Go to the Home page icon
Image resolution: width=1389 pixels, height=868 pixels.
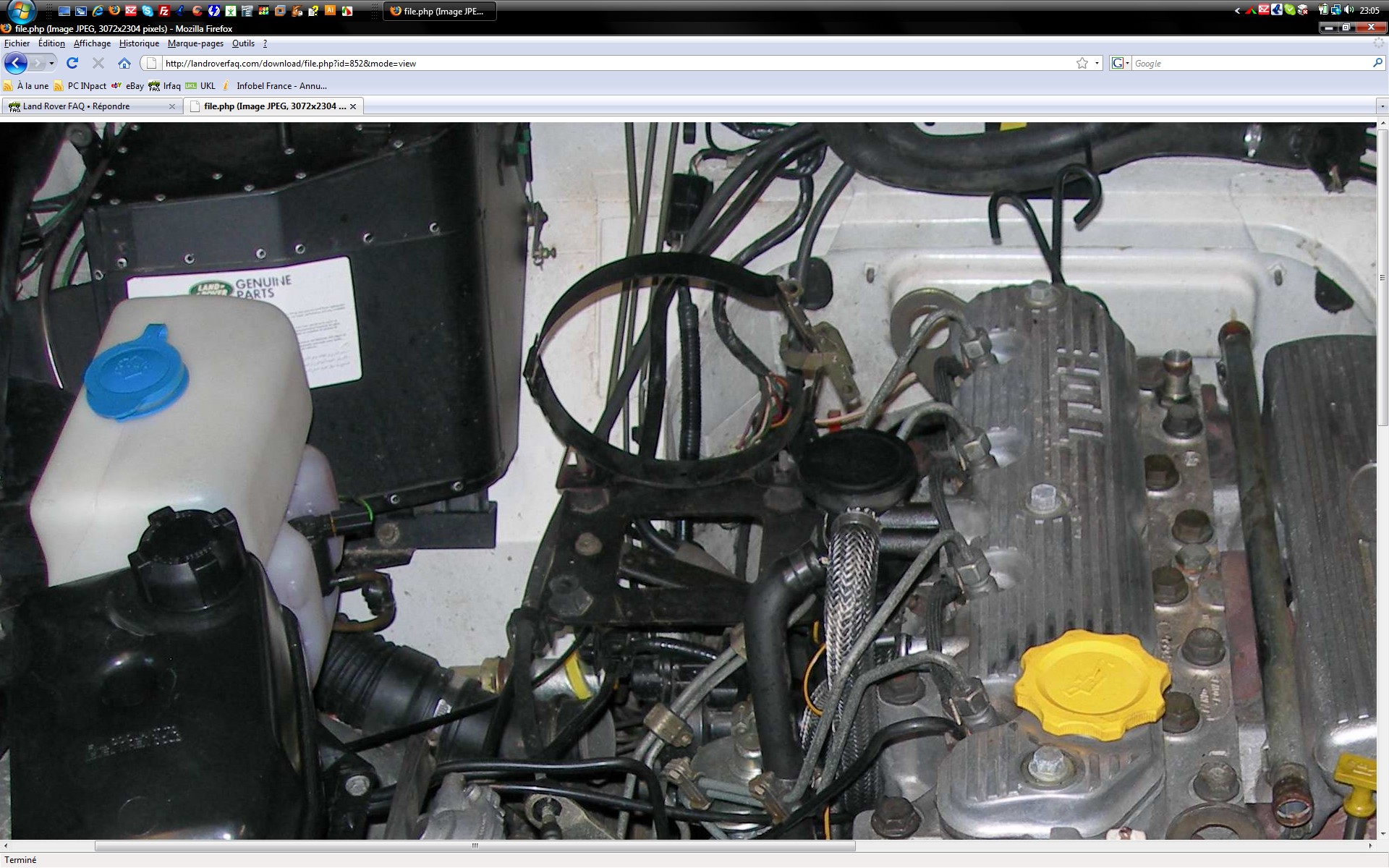pos(124,63)
